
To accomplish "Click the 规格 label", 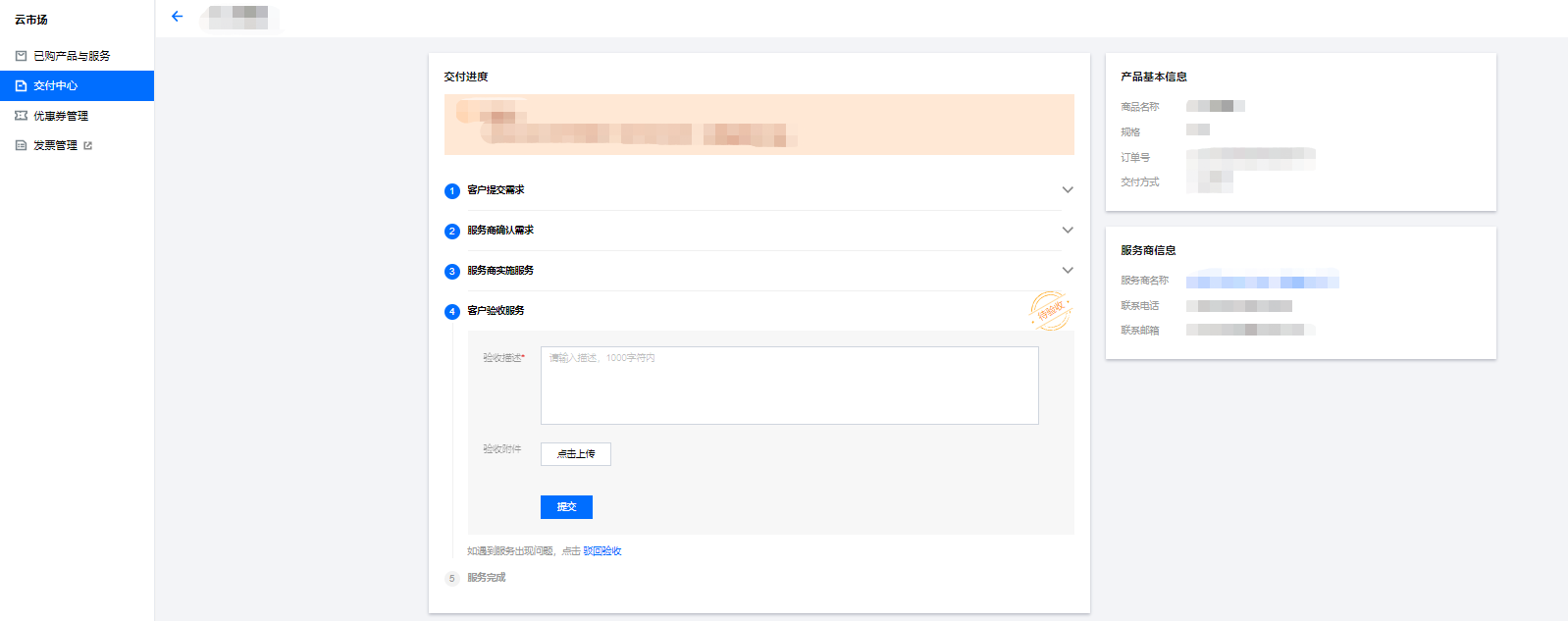I will pos(1130,132).
